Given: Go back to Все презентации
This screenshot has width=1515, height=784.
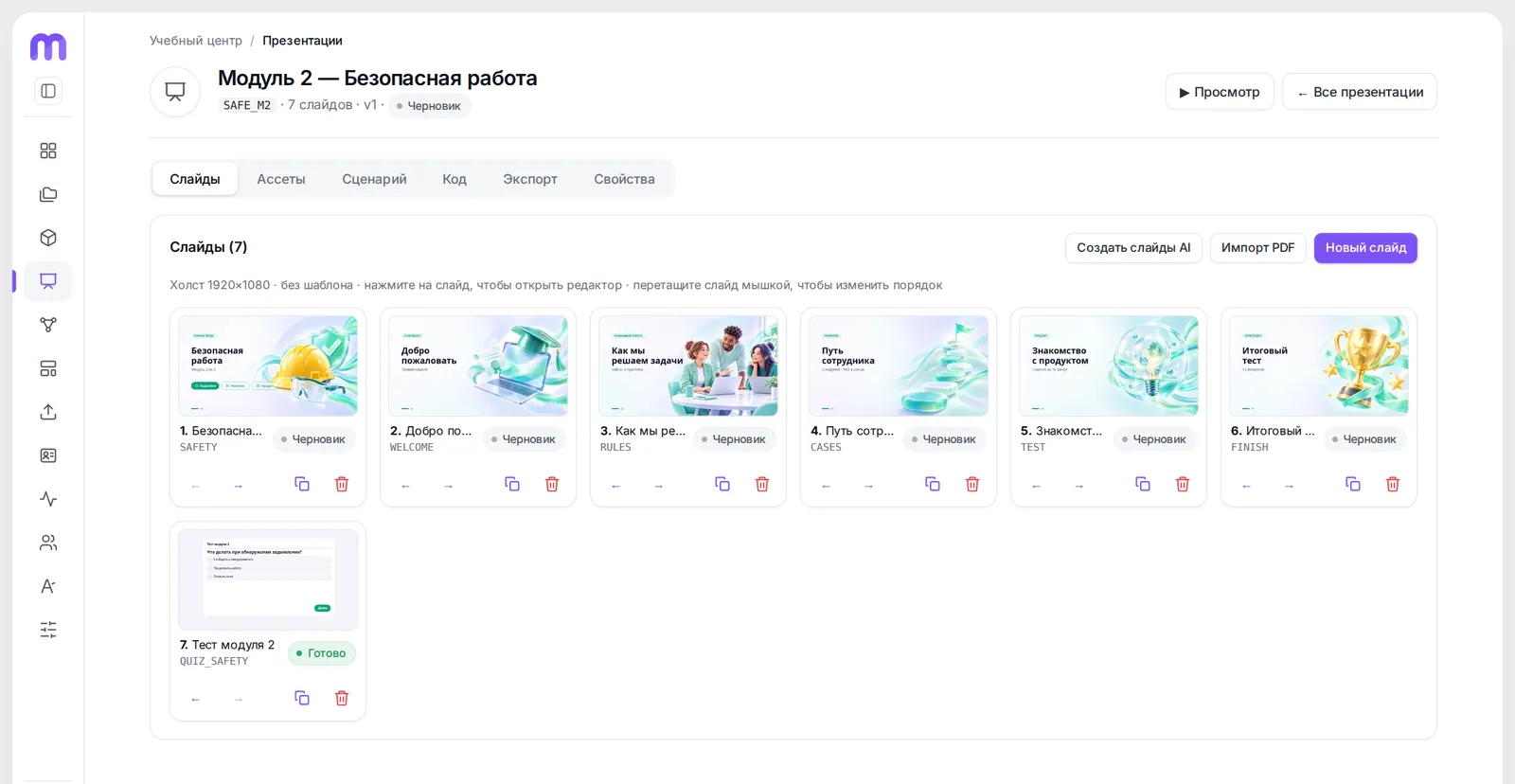Looking at the screenshot, I should coord(1360,92).
